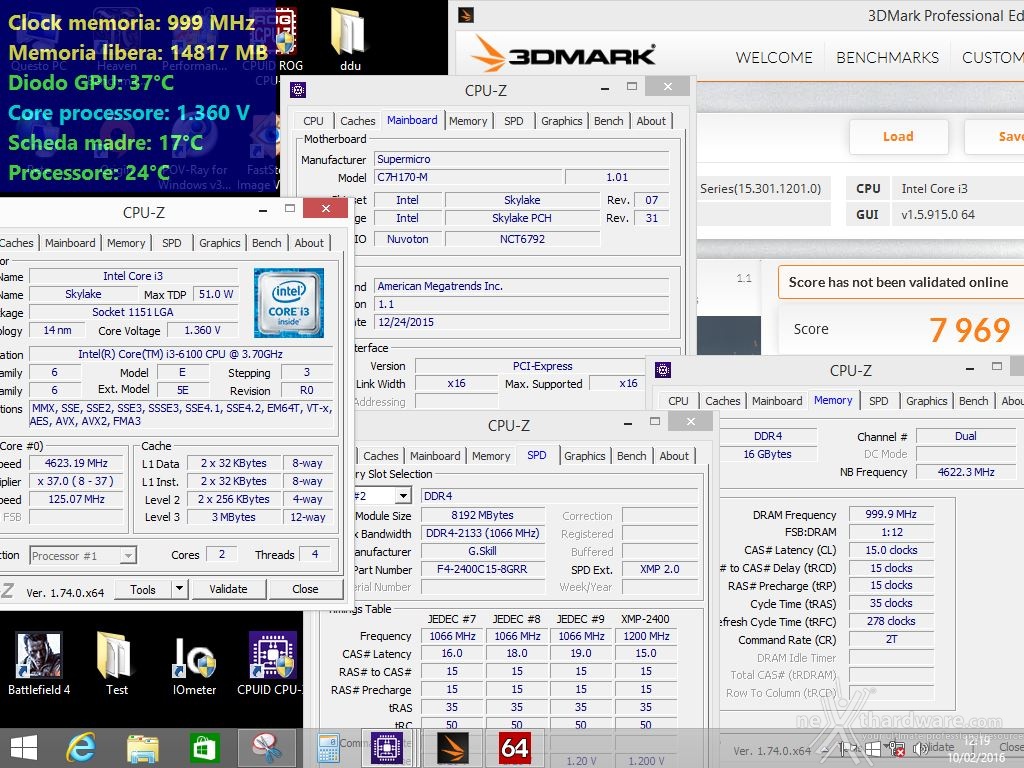Expand the Processor #1 selection dropdown
The width and height of the screenshot is (1024, 768).
click(128, 555)
